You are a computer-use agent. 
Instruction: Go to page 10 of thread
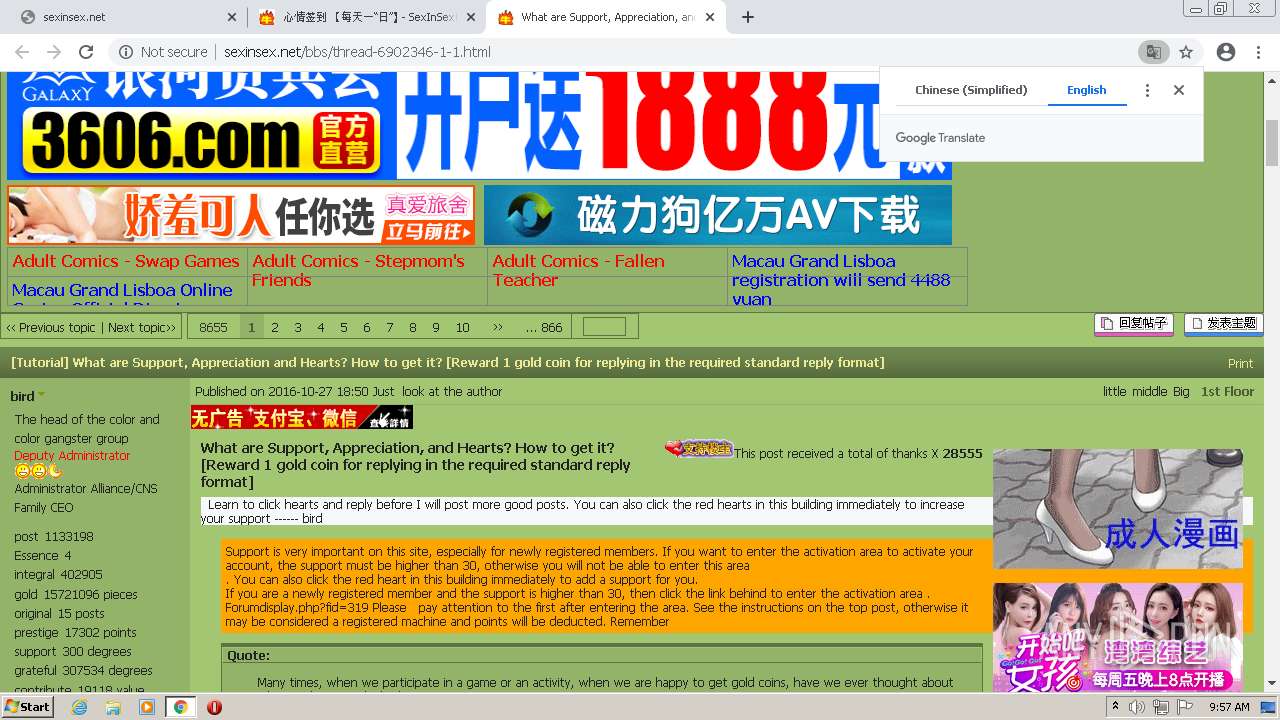click(462, 327)
